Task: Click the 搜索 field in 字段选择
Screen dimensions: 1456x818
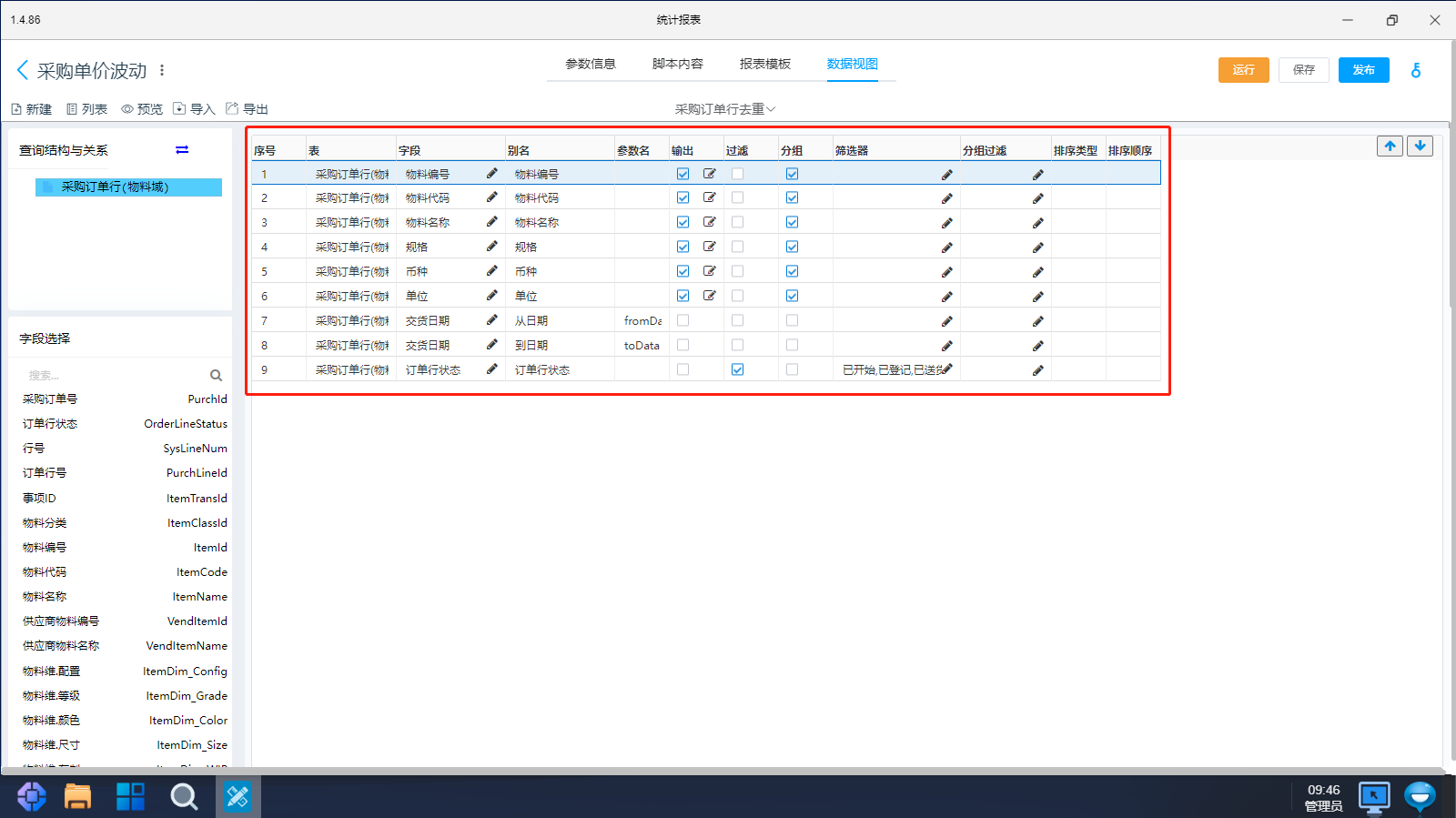Action: (x=109, y=375)
